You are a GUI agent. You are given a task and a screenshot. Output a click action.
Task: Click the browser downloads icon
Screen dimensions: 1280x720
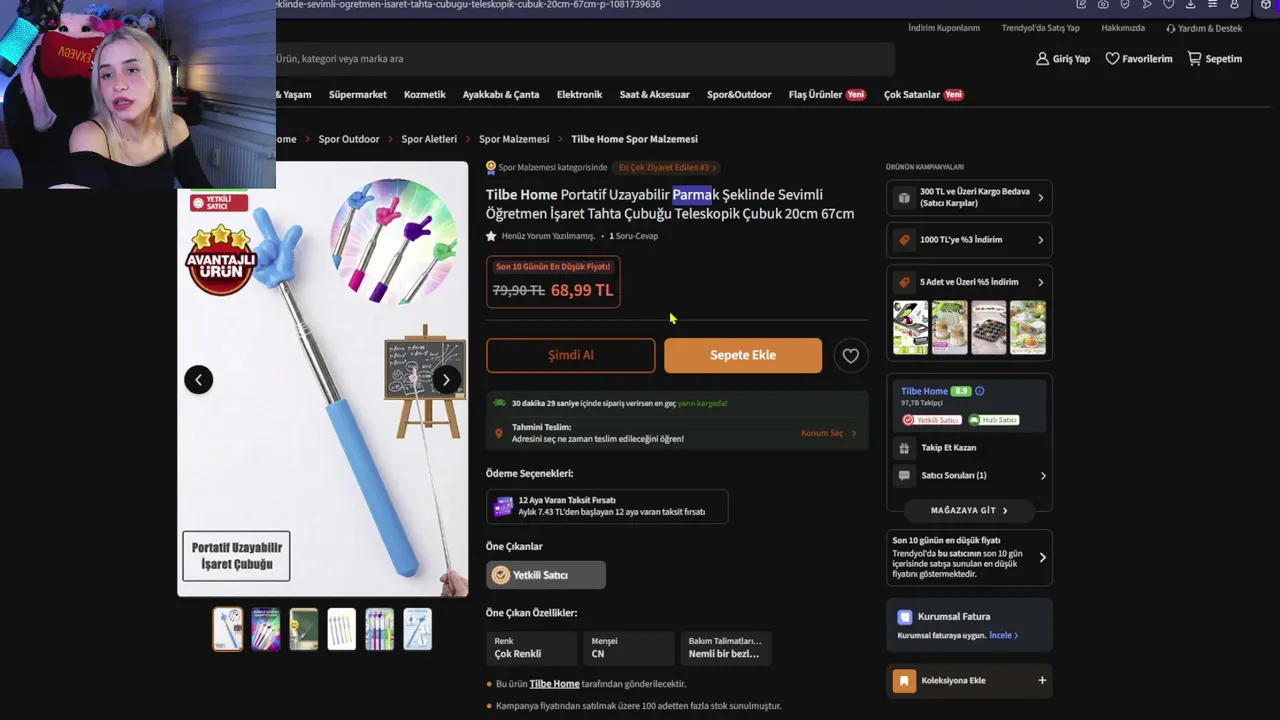click(x=1190, y=5)
